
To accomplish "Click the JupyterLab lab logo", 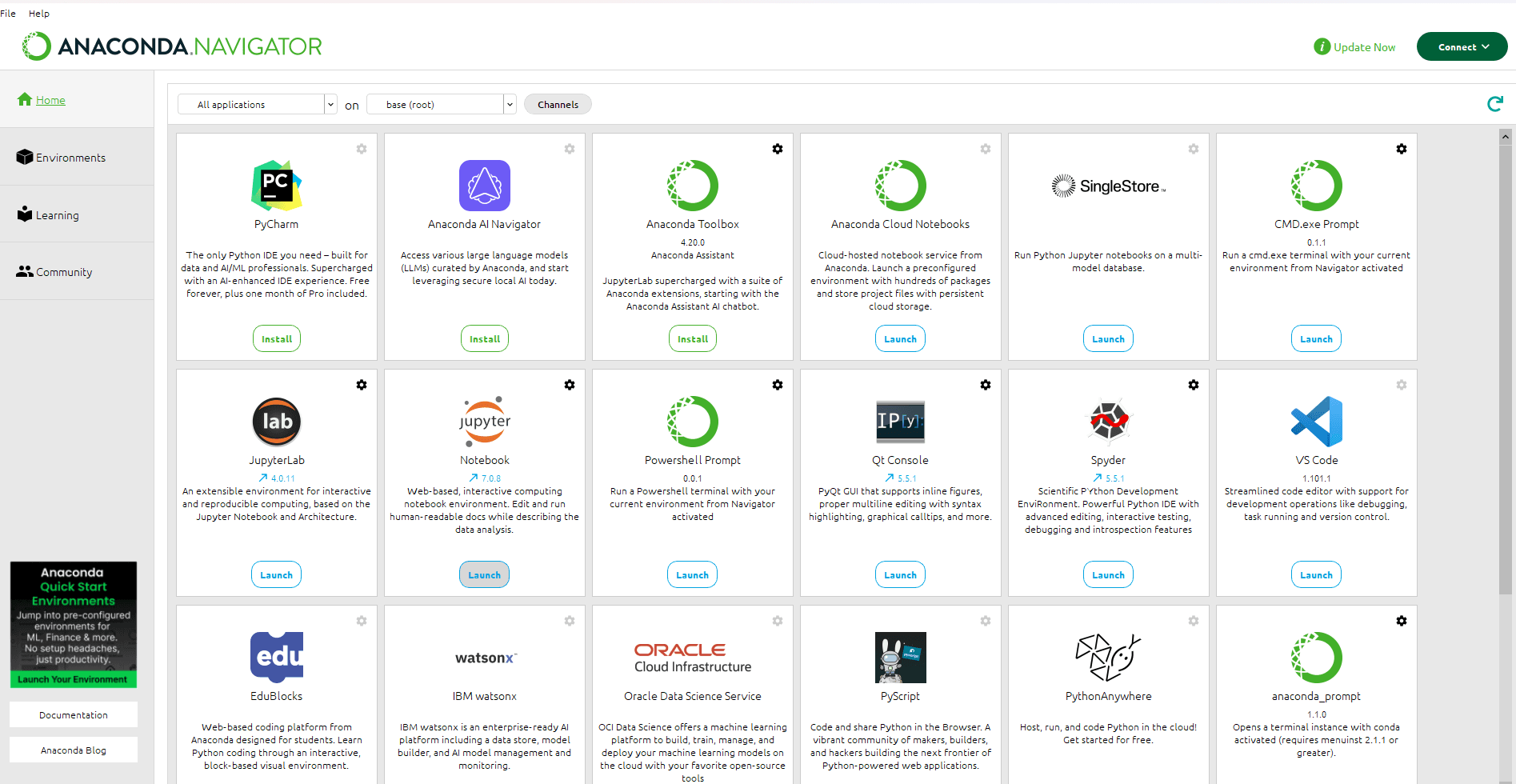I will [x=277, y=422].
